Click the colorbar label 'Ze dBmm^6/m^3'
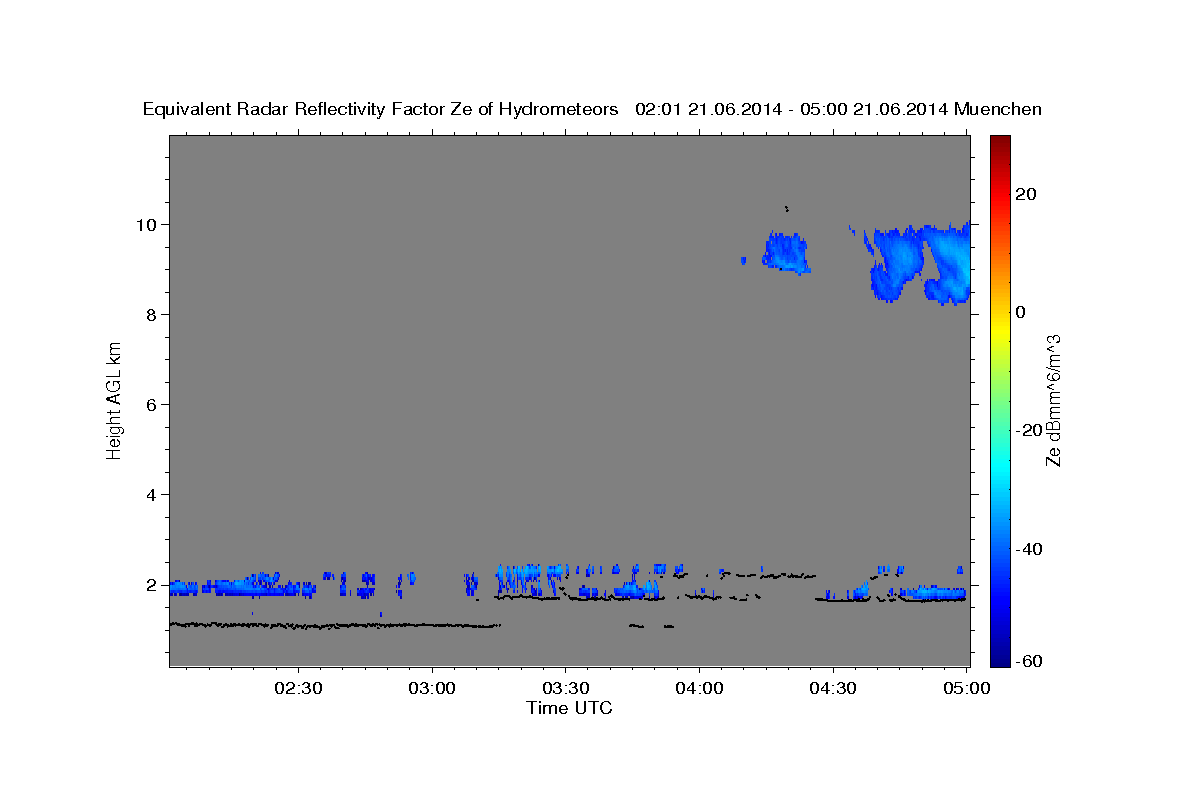This screenshot has width=1200, height=800. [x=1053, y=400]
